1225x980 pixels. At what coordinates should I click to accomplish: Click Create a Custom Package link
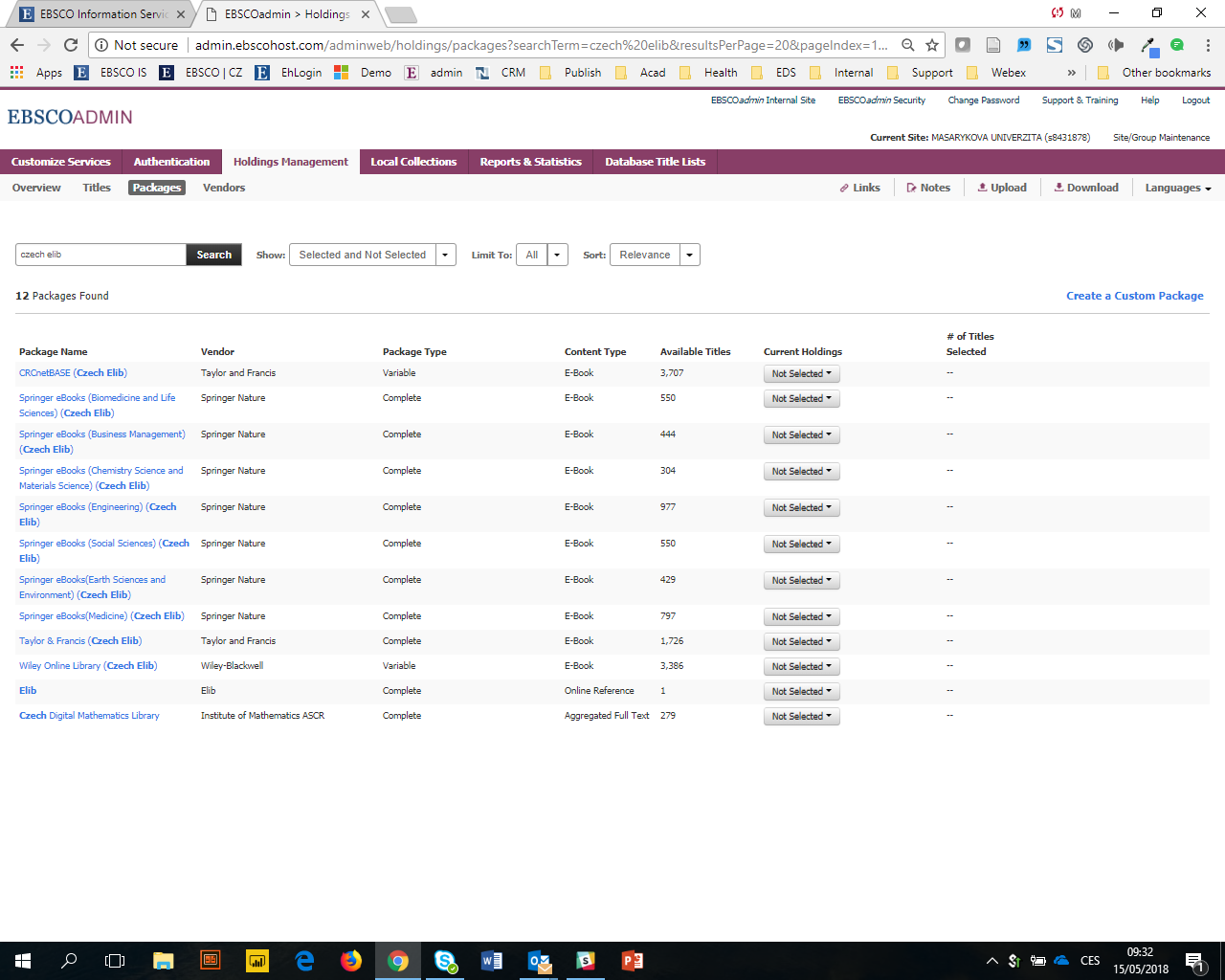point(1135,296)
